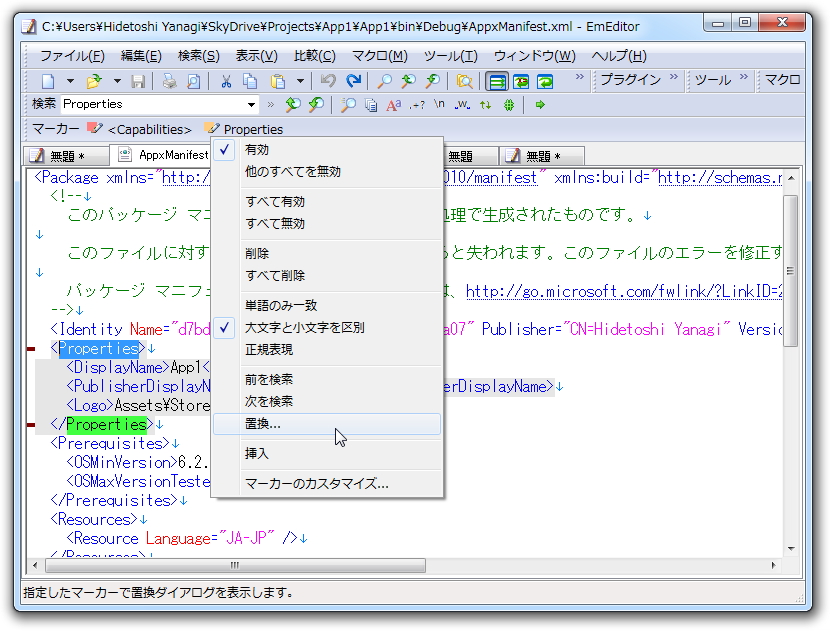Image resolution: width=830 pixels, height=631 pixels.
Task: Click the Undo icon
Action: coord(329,82)
